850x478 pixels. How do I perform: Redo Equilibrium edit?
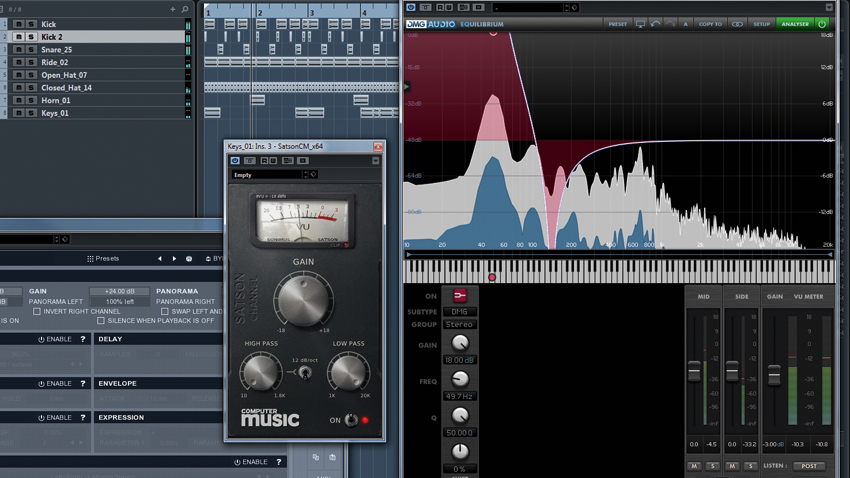[671, 24]
